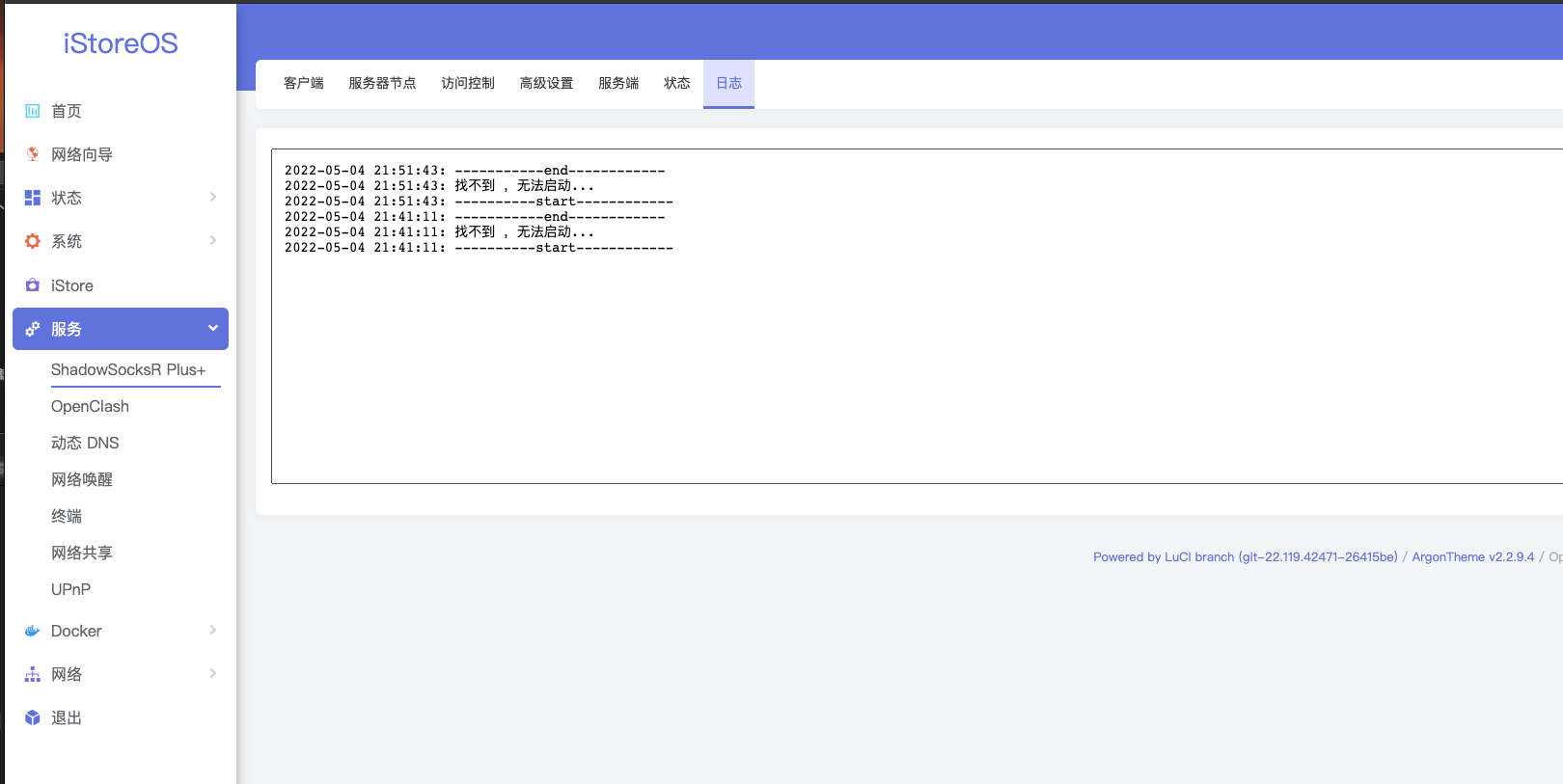
Task: Click the services gears icon beside 服务
Action: (33, 329)
